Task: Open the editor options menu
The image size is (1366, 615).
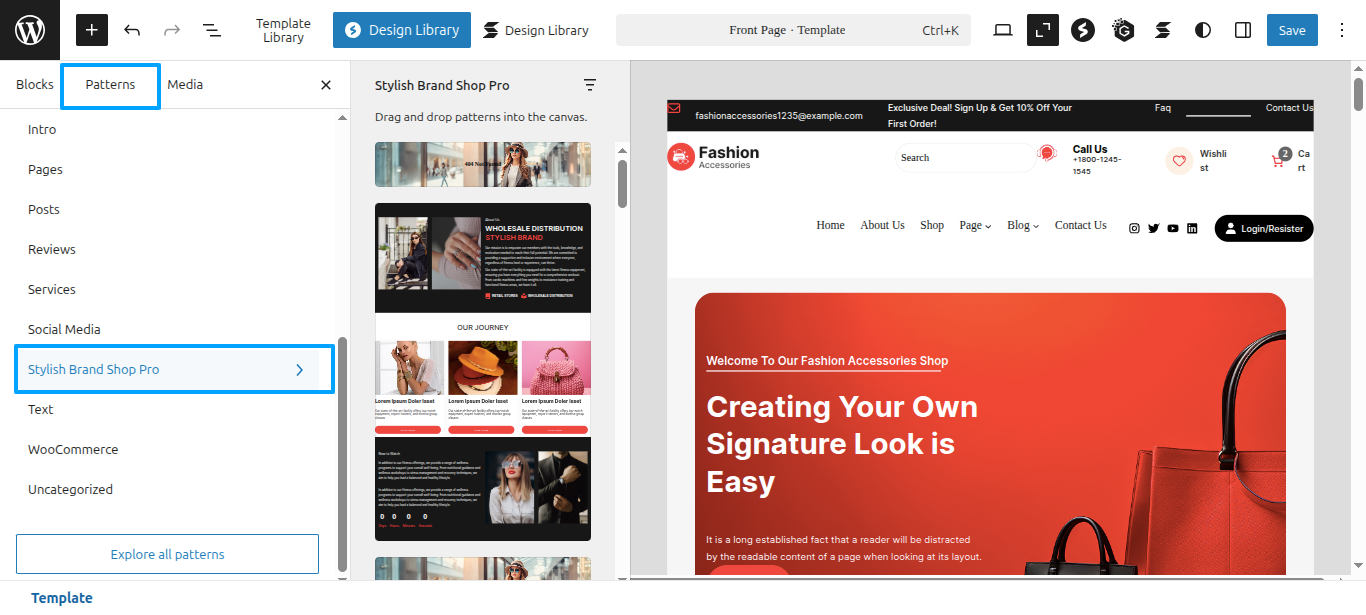Action: 1342,30
